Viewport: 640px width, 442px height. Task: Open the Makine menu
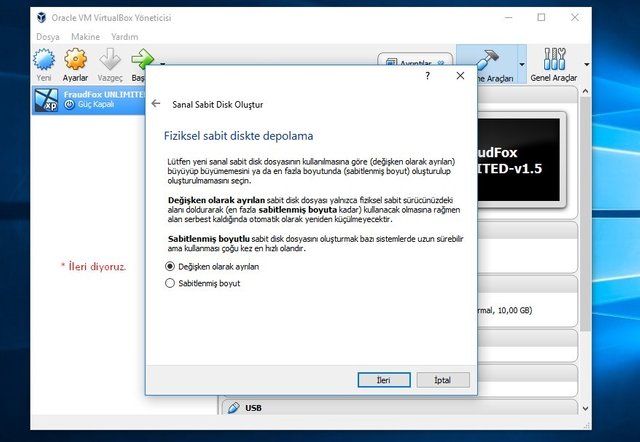(85, 37)
